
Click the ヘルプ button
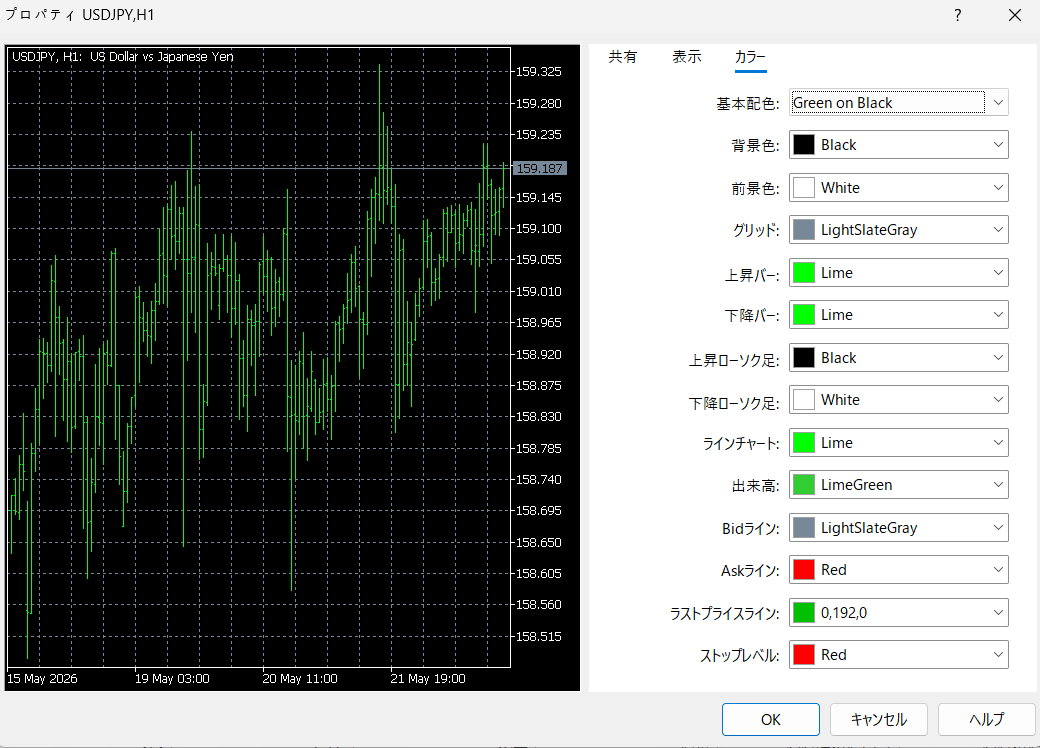tap(986, 719)
